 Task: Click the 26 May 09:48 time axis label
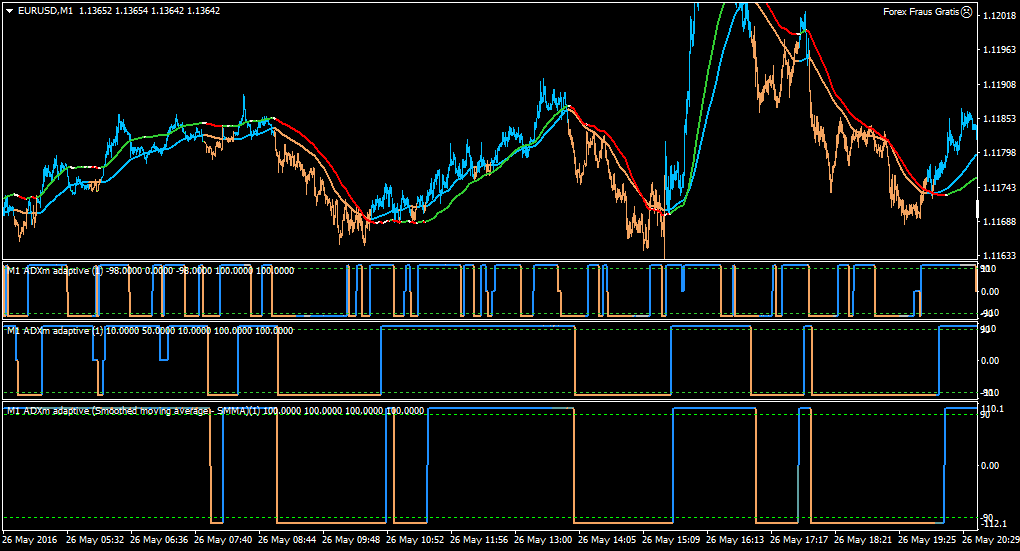pyautogui.click(x=351, y=539)
